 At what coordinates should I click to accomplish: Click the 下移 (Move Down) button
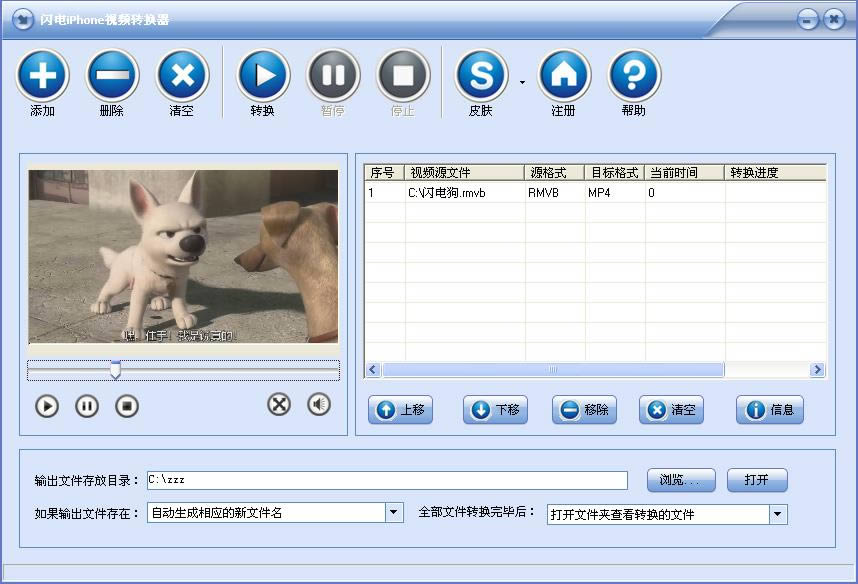coord(495,410)
